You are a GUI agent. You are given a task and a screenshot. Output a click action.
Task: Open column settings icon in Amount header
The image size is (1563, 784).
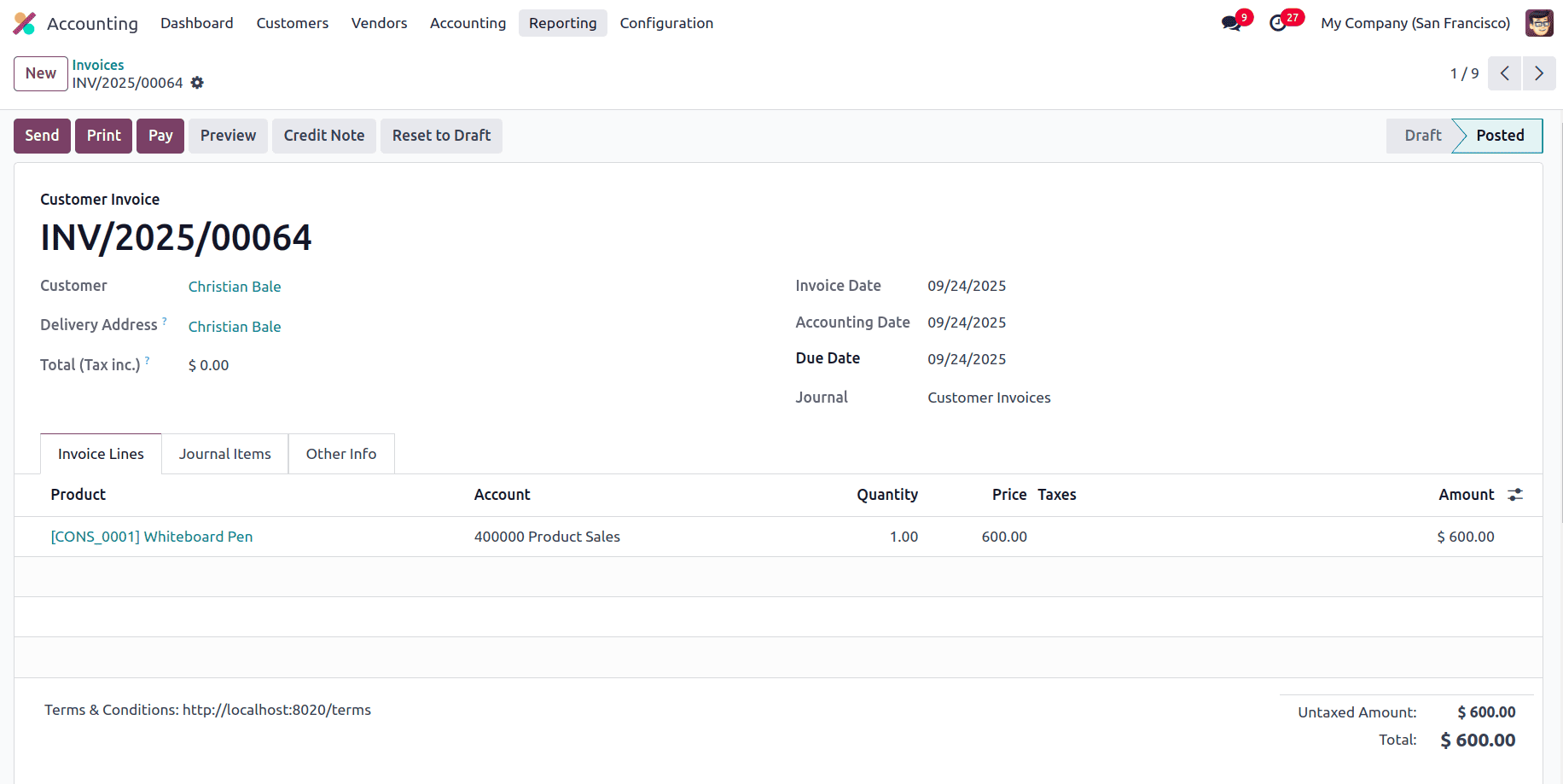coord(1515,495)
